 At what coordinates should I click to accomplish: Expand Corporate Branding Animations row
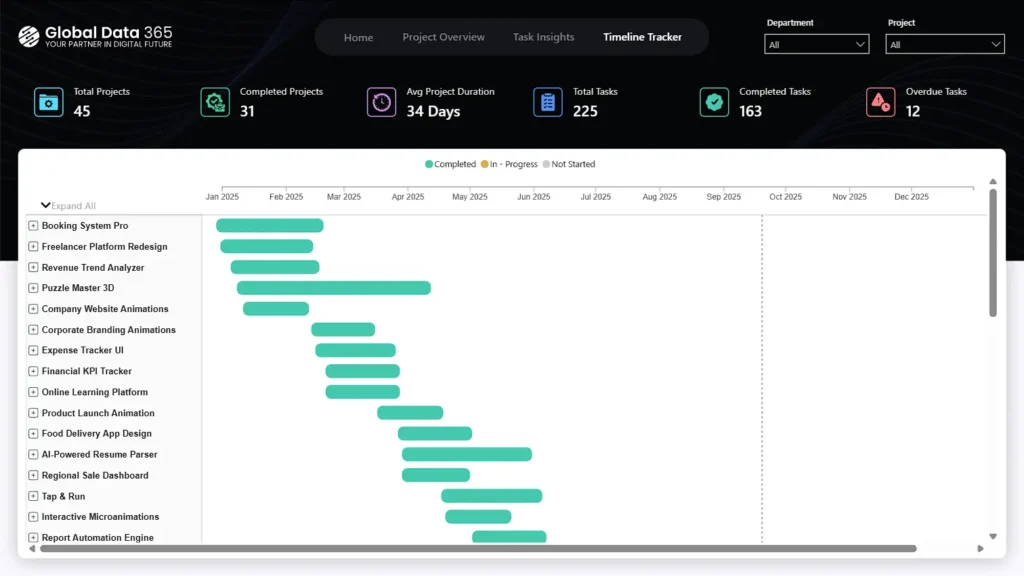[x=33, y=330]
